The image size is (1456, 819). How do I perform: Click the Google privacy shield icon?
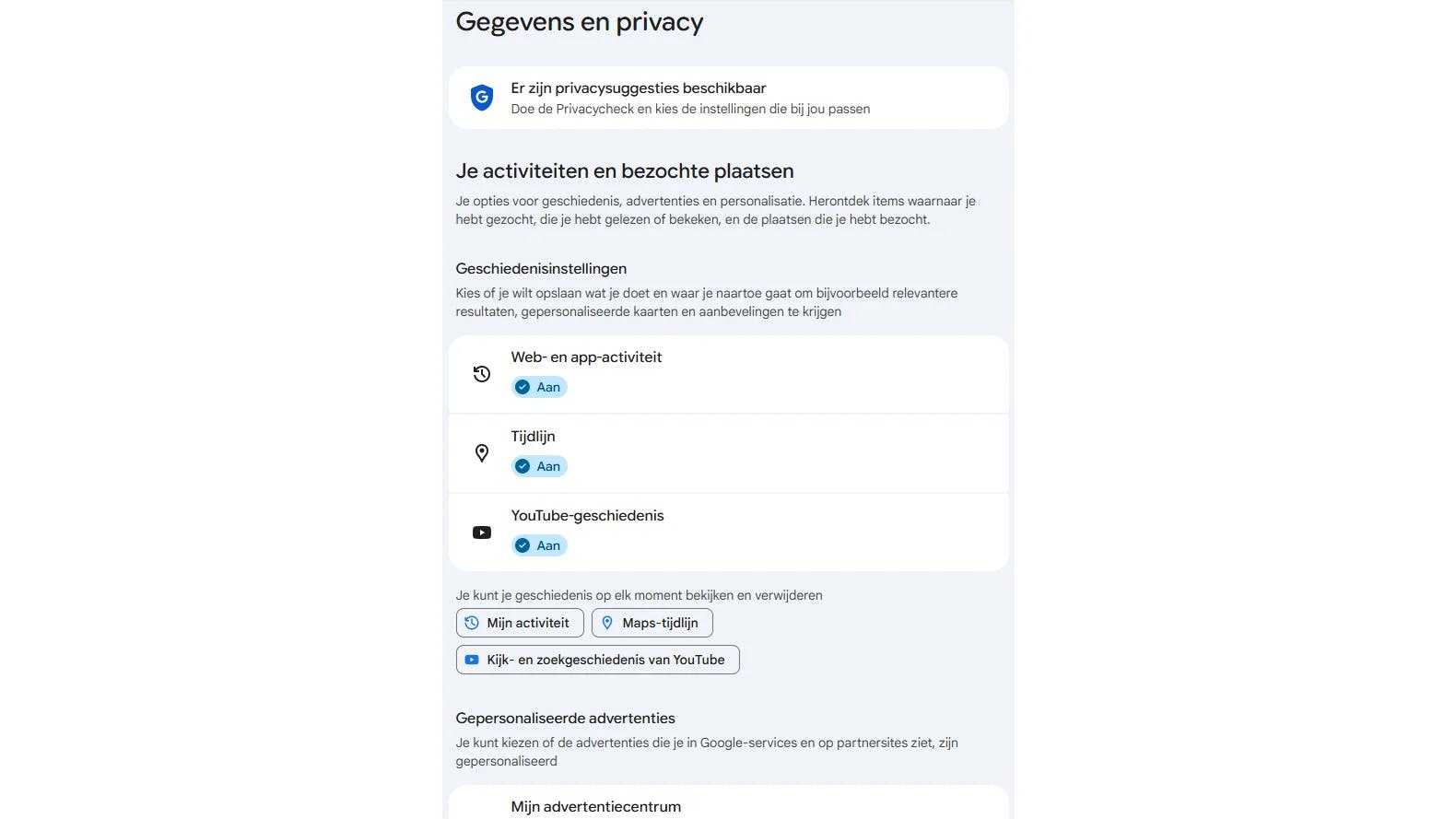click(x=481, y=98)
